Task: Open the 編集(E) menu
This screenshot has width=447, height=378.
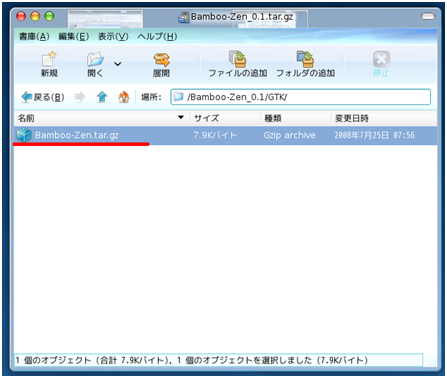Action: 73,36
